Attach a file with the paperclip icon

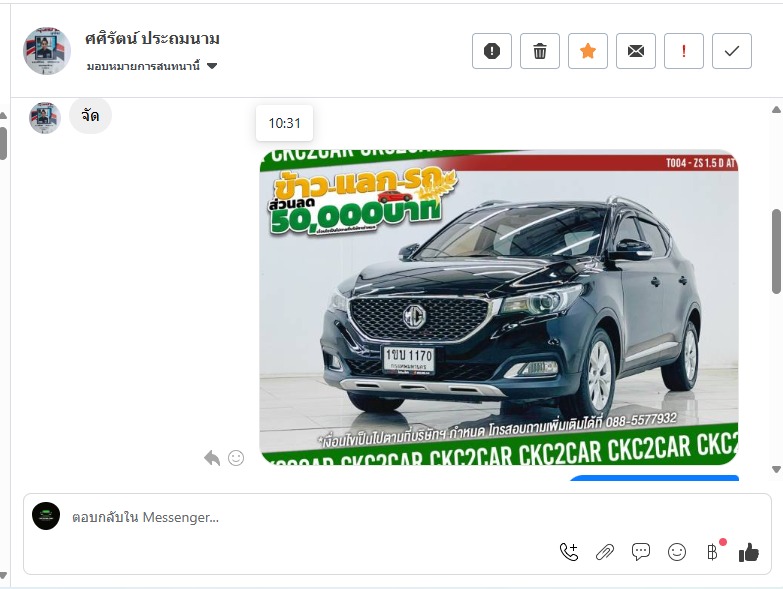click(605, 552)
